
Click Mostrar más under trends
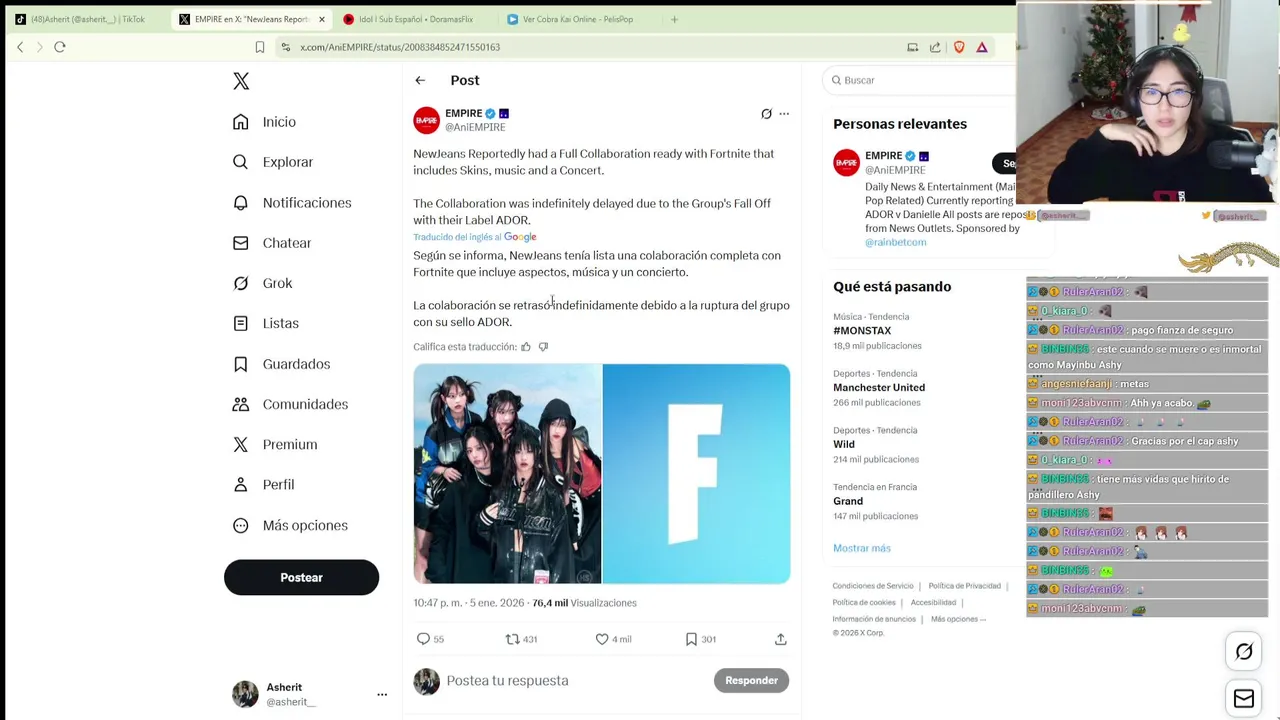point(862,548)
